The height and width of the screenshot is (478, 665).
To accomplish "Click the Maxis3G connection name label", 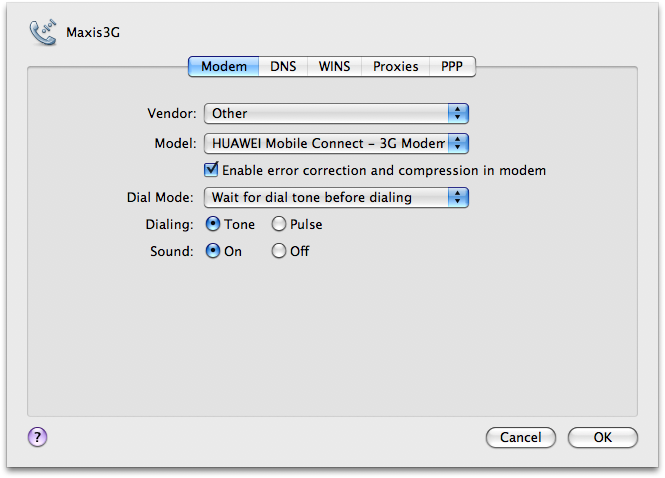I will click(x=93, y=32).
